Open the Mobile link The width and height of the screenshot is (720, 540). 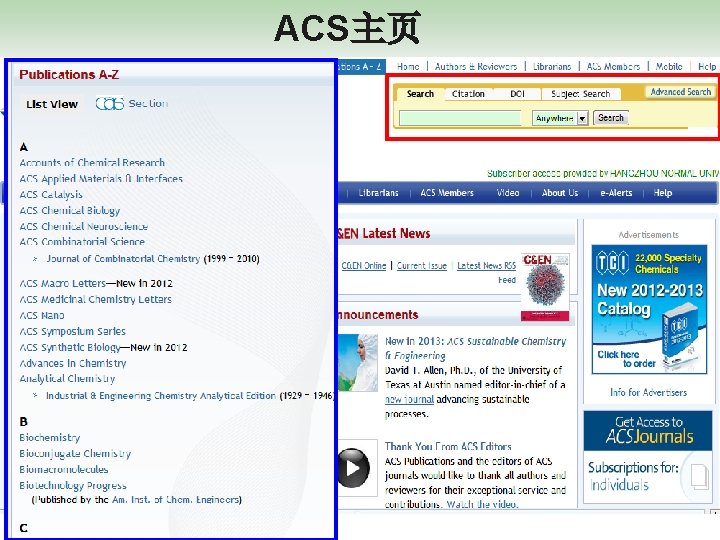tap(669, 67)
